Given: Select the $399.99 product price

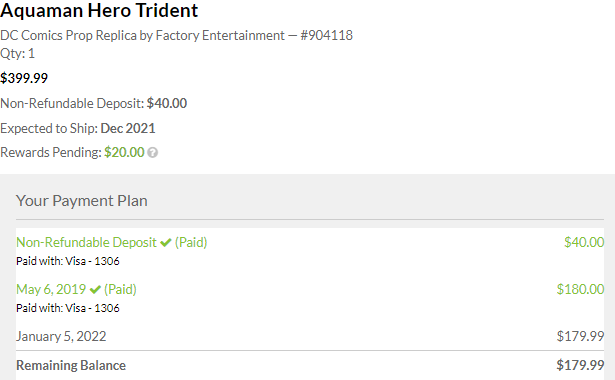Looking at the screenshot, I should click(x=24, y=78).
